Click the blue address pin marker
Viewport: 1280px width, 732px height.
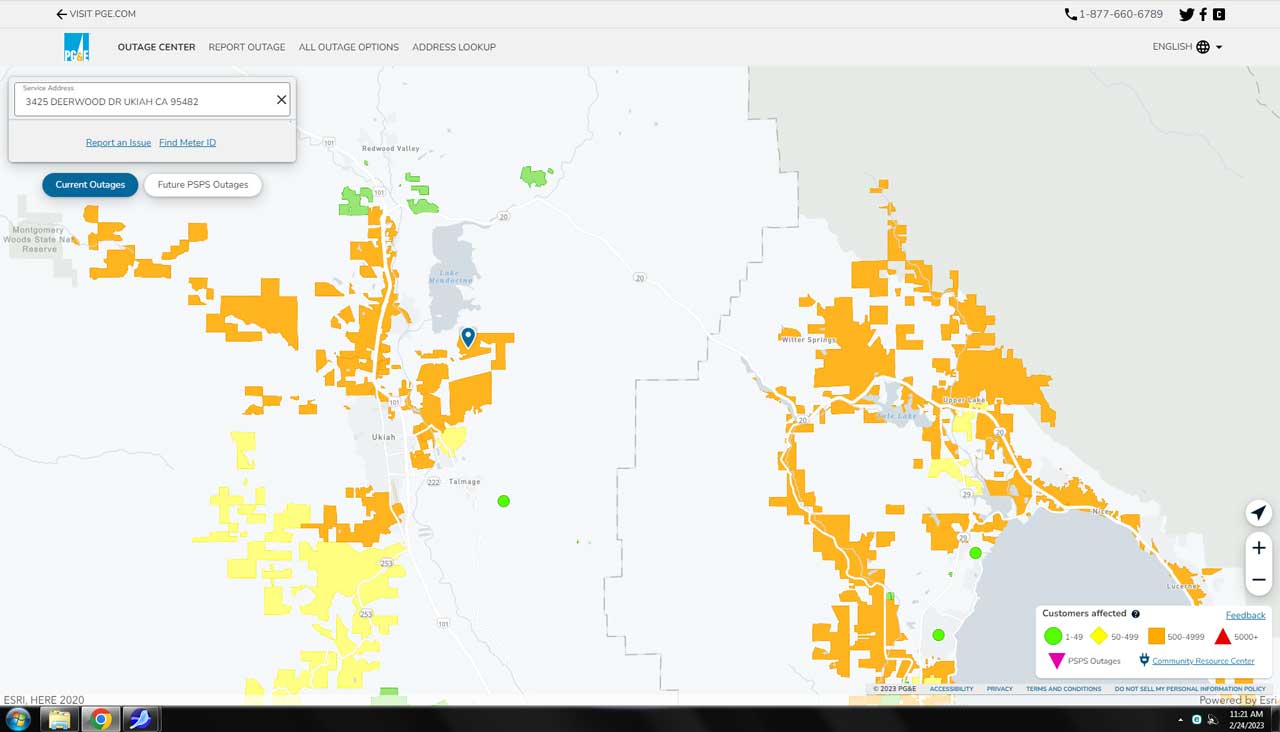tap(468, 337)
